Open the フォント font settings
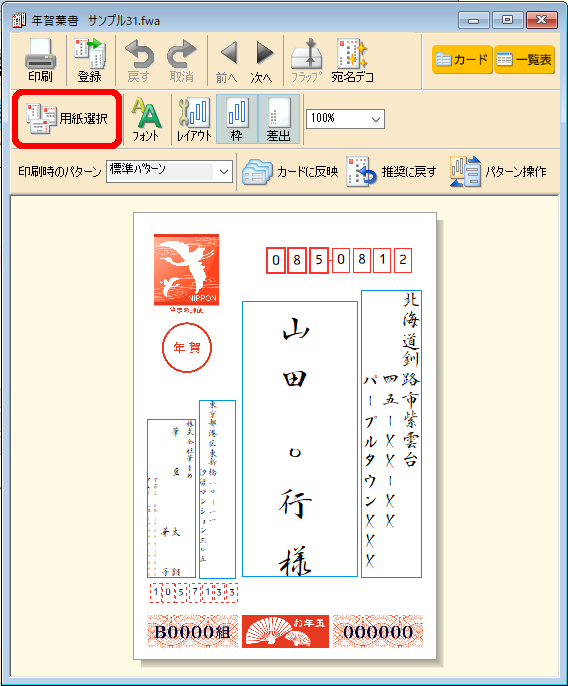 tap(146, 119)
